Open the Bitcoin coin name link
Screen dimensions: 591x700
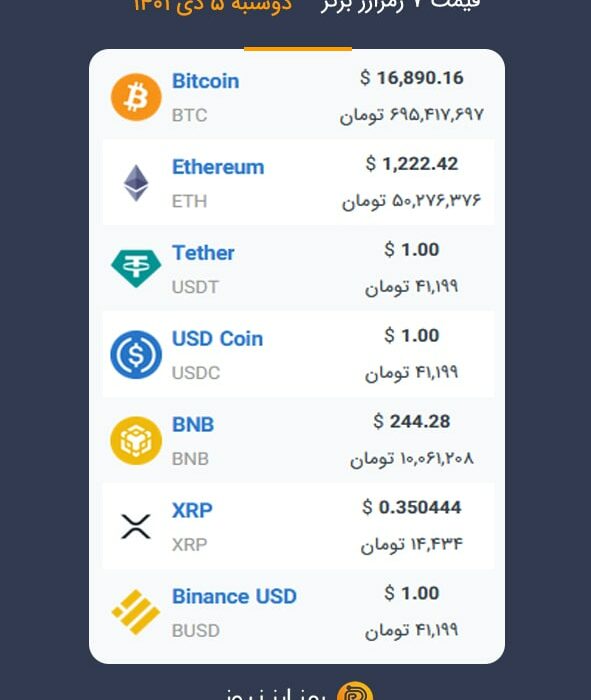tap(206, 81)
